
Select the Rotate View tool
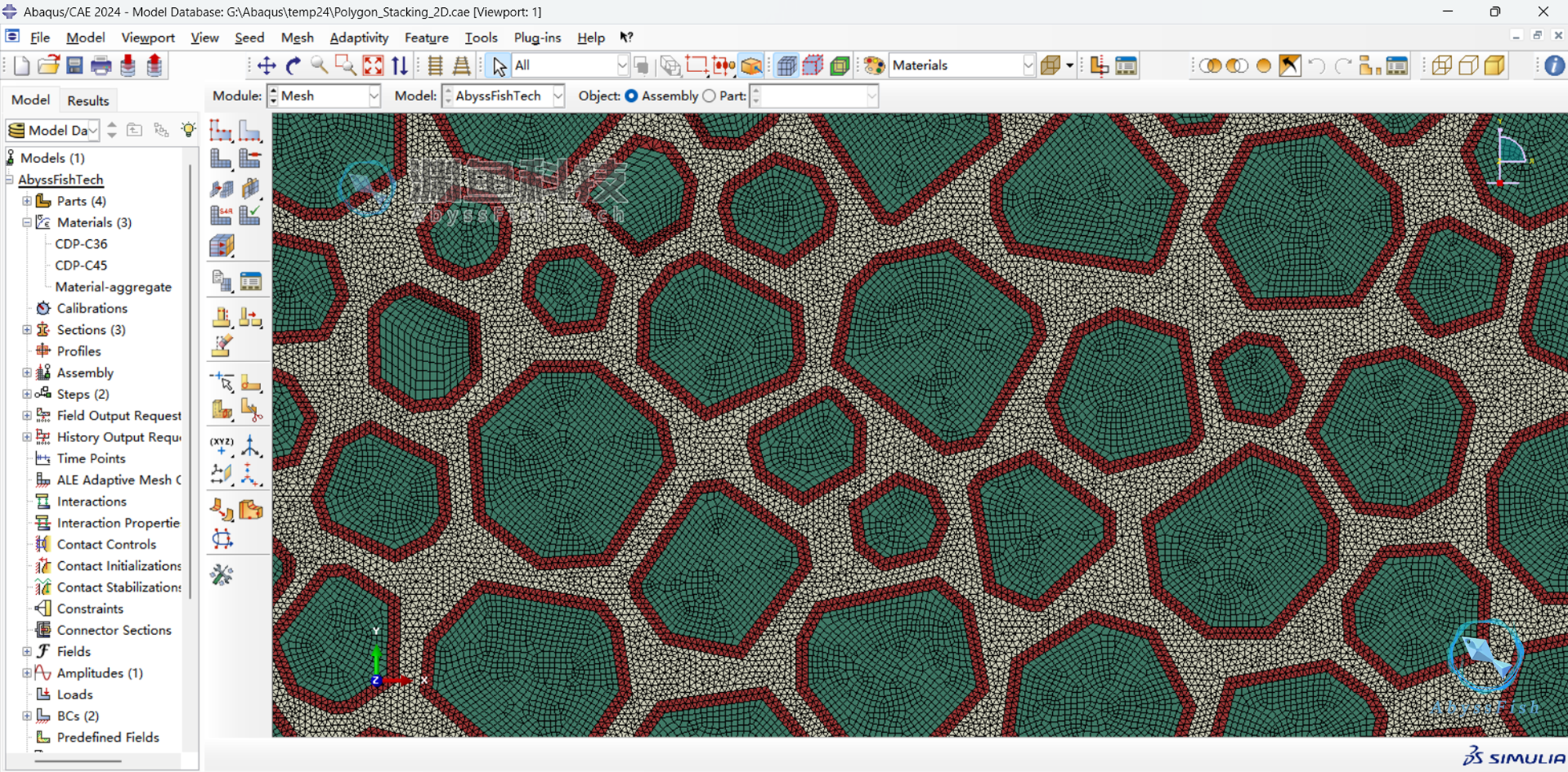click(x=293, y=66)
